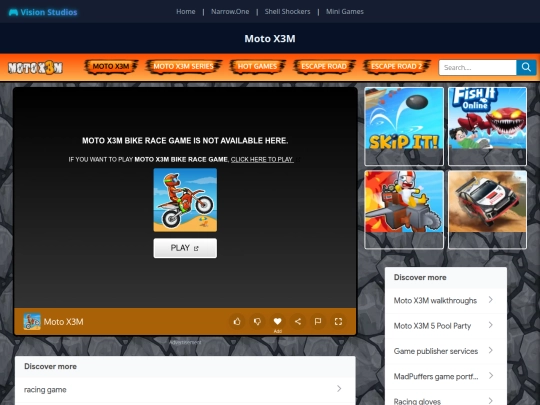This screenshot has height=405, width=540.
Task: Open Home in top navigation
Action: [x=186, y=12]
